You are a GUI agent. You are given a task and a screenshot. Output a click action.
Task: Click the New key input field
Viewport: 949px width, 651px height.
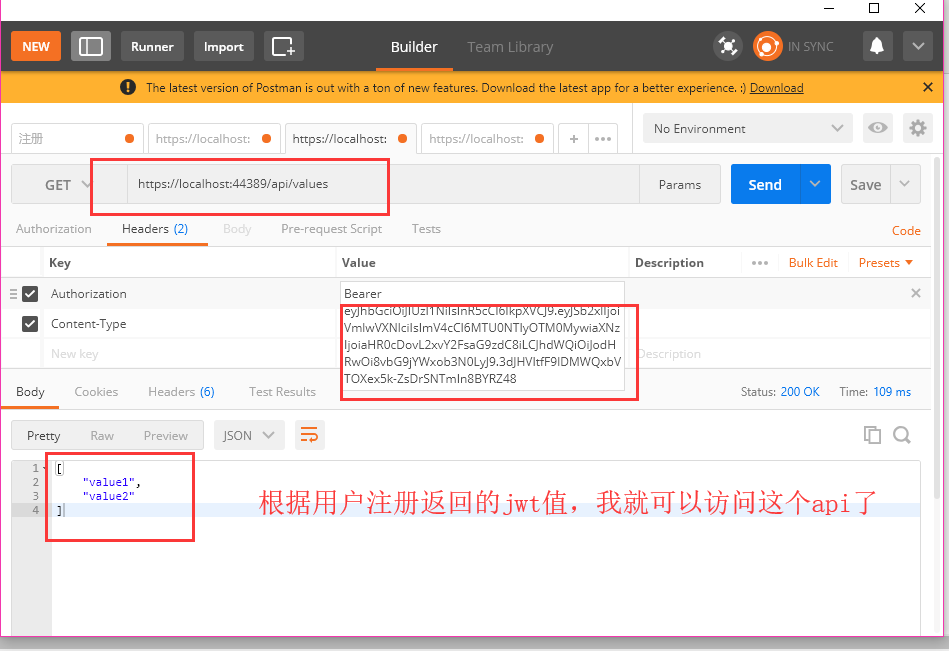189,354
